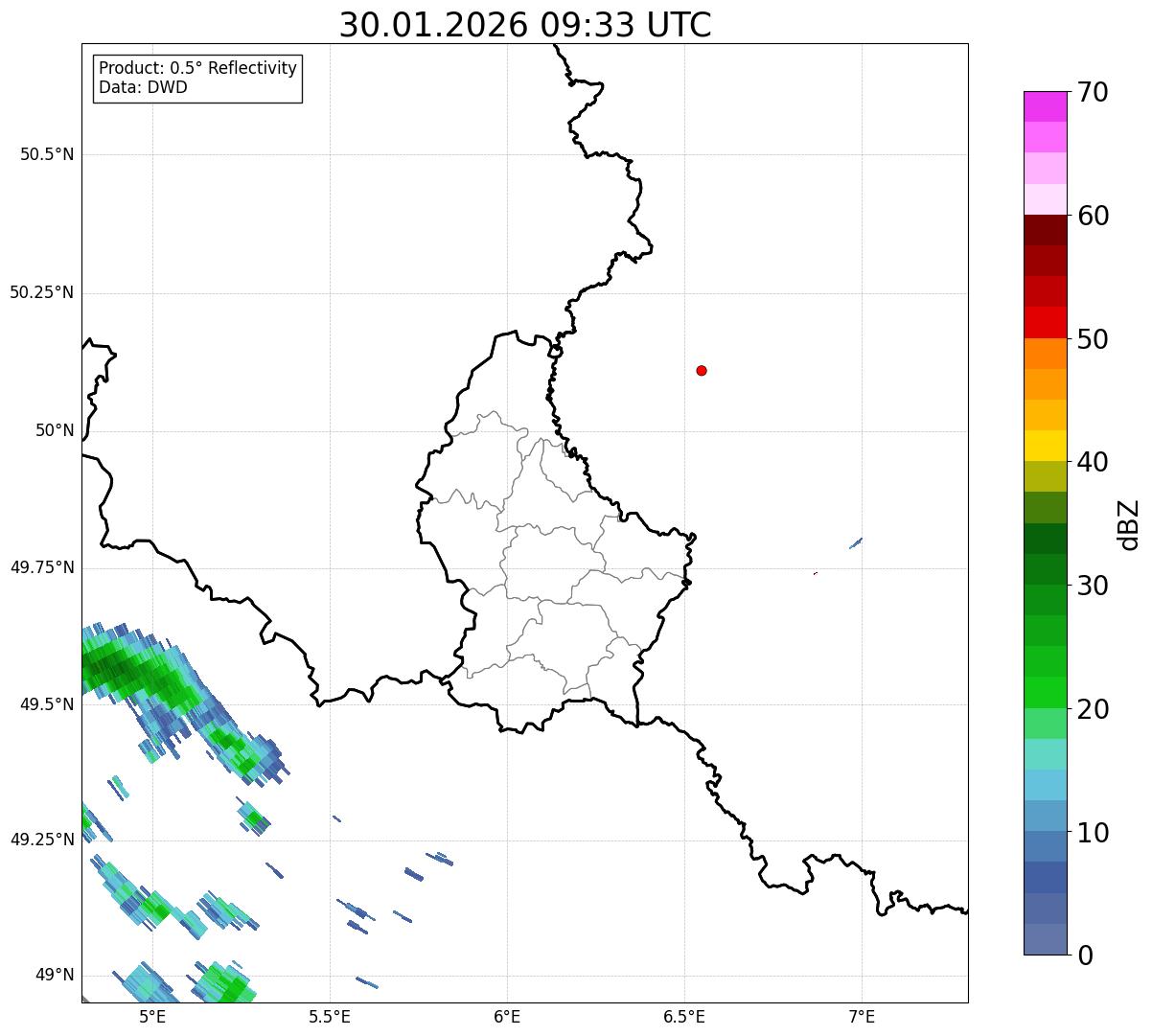Image resolution: width=1152 pixels, height=1036 pixels.
Task: Click the 49°N latitude label
Action: tap(55, 976)
